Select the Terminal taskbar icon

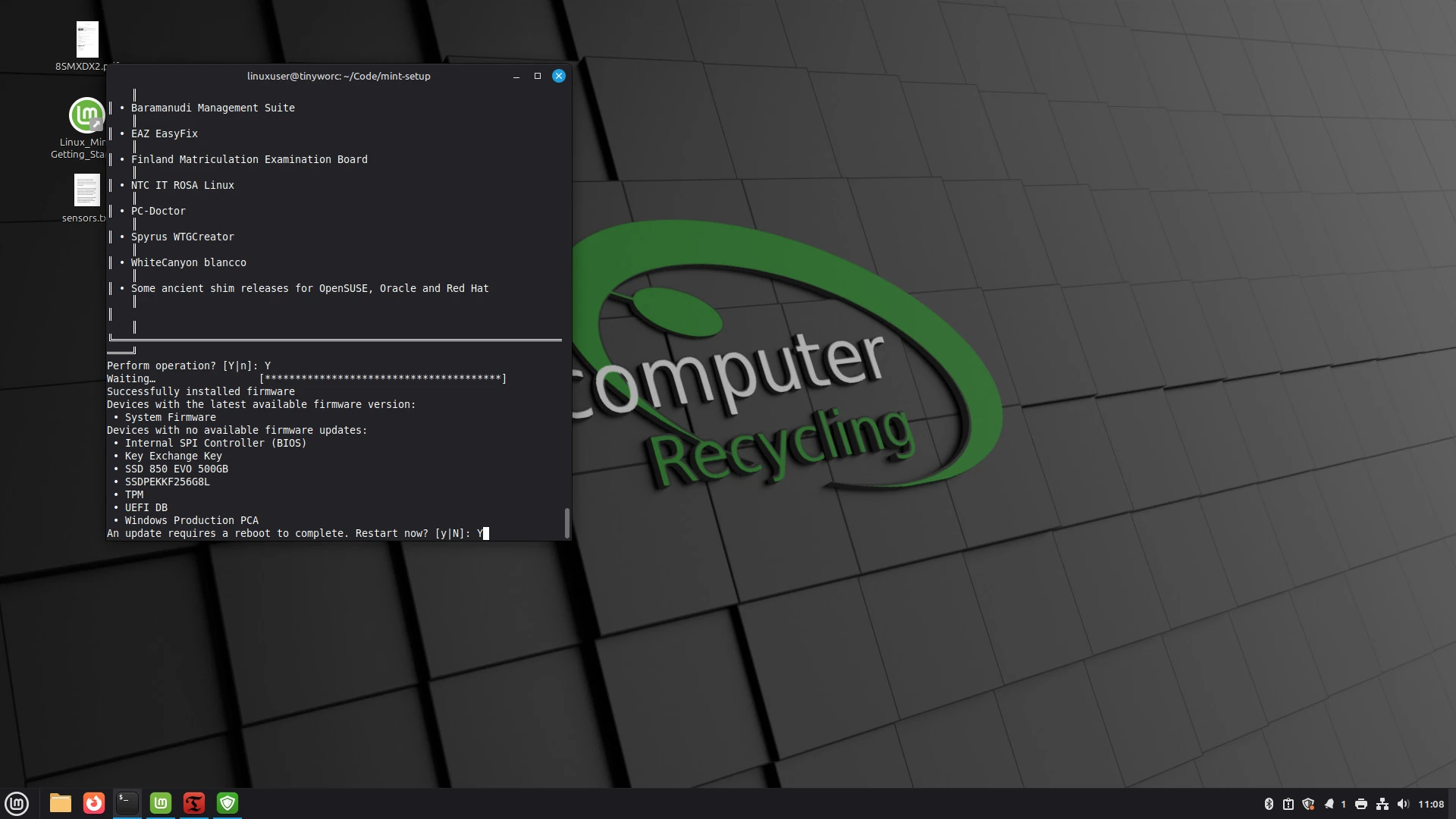click(127, 803)
